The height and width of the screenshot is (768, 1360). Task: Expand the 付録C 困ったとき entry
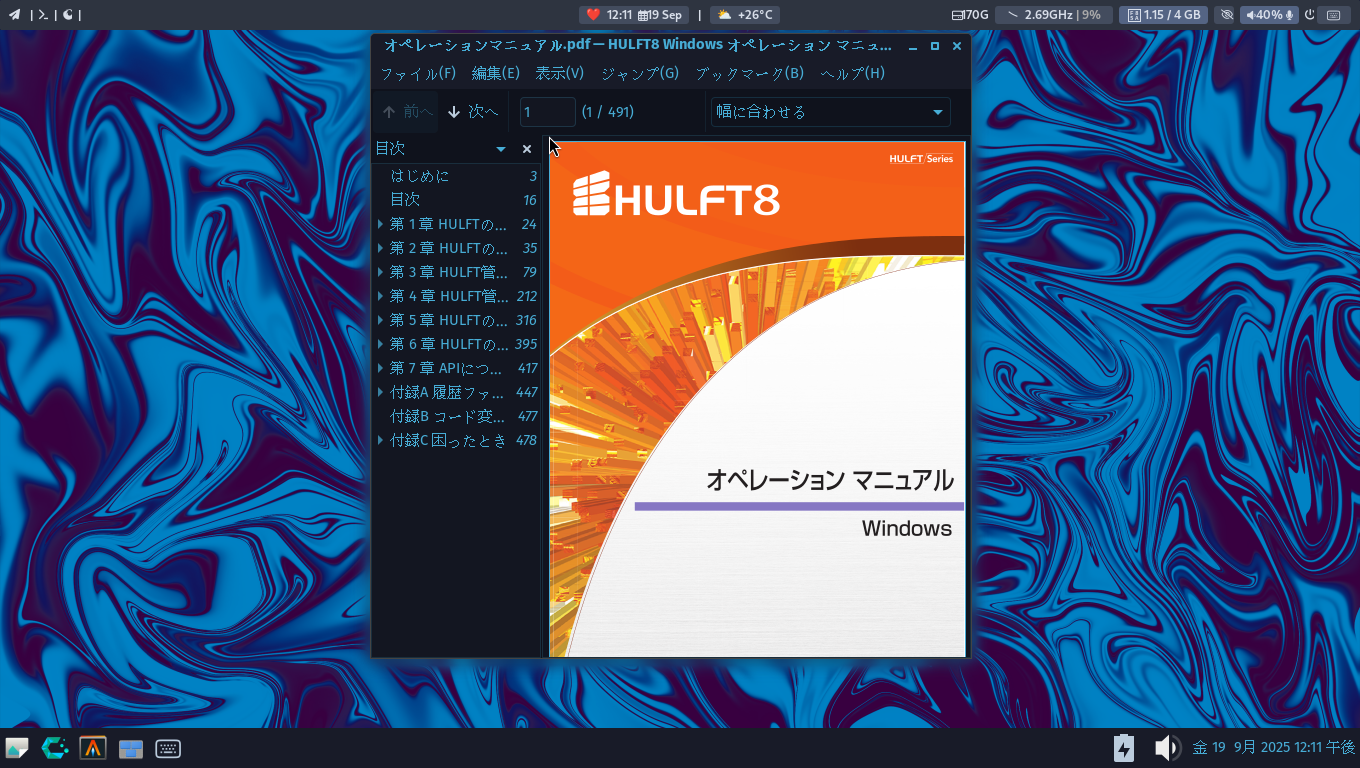point(381,440)
